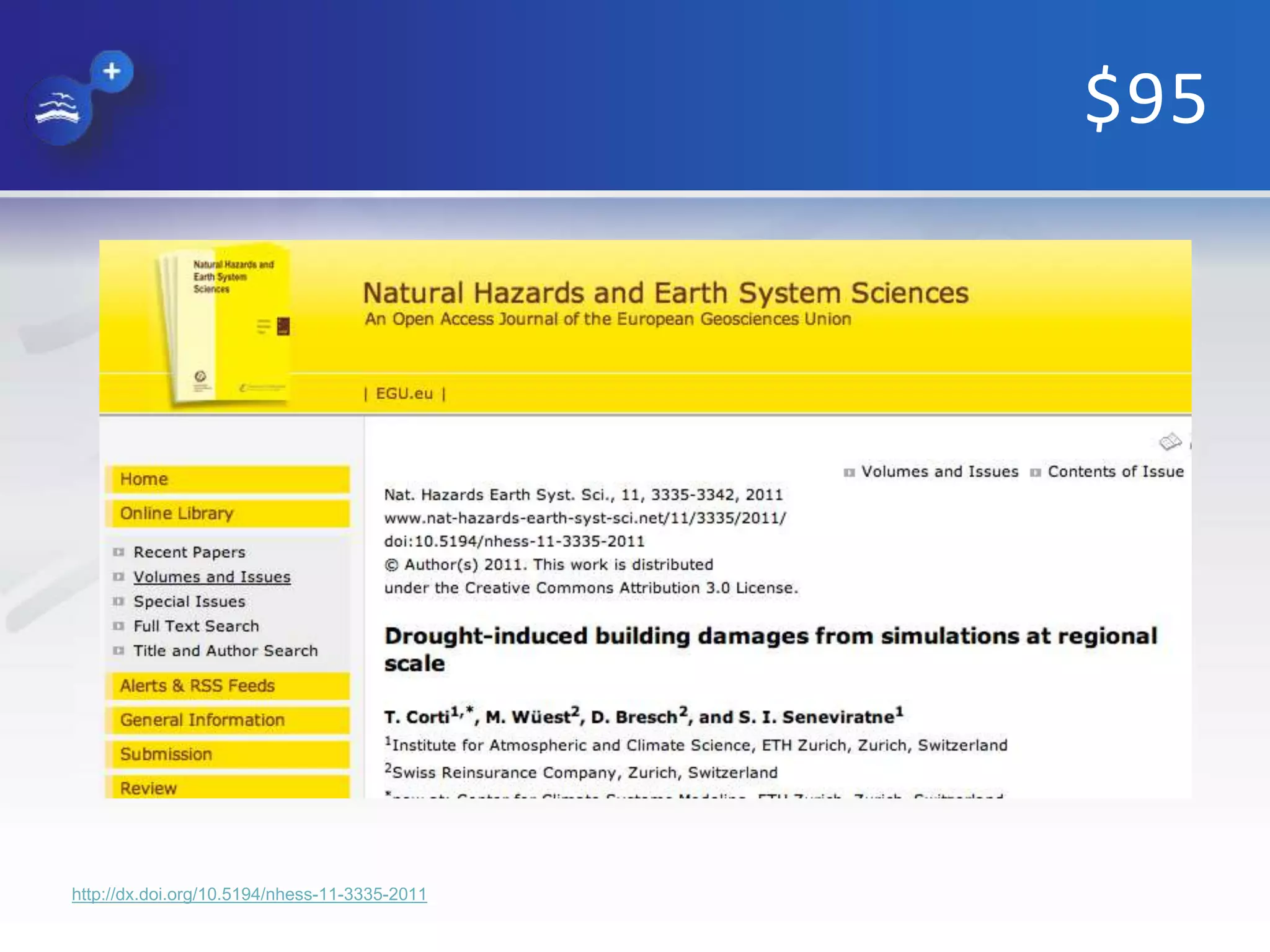Click the EGU.eu link
The width and height of the screenshot is (1270, 952).
(x=404, y=394)
